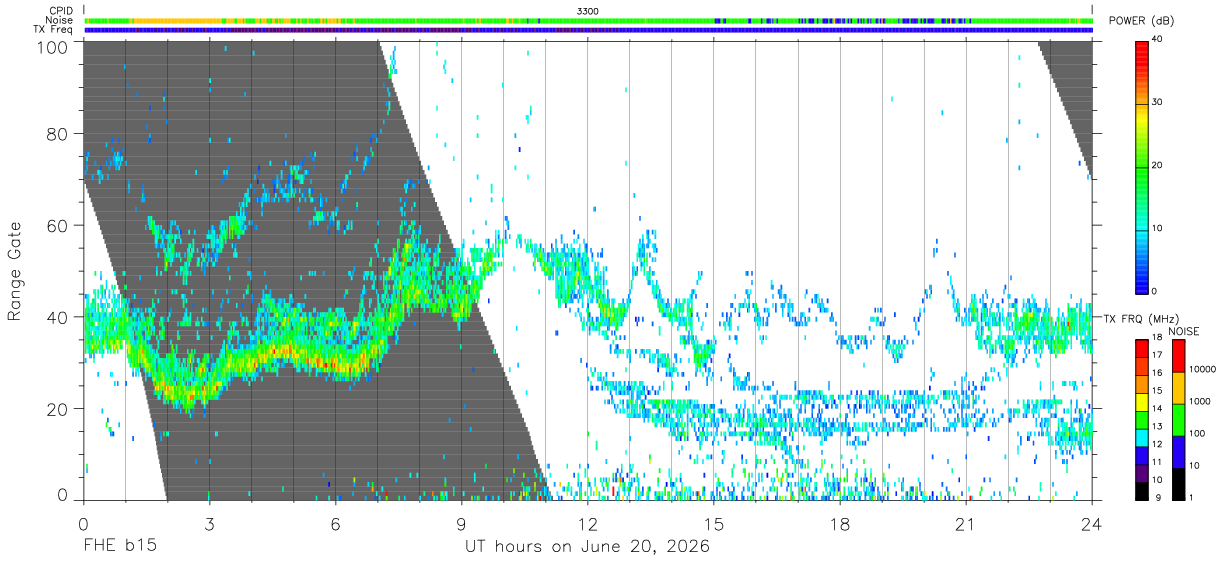This screenshot has height=567, width=1228.
Task: Click the NOISE color scale bar
Action: 1178,419
